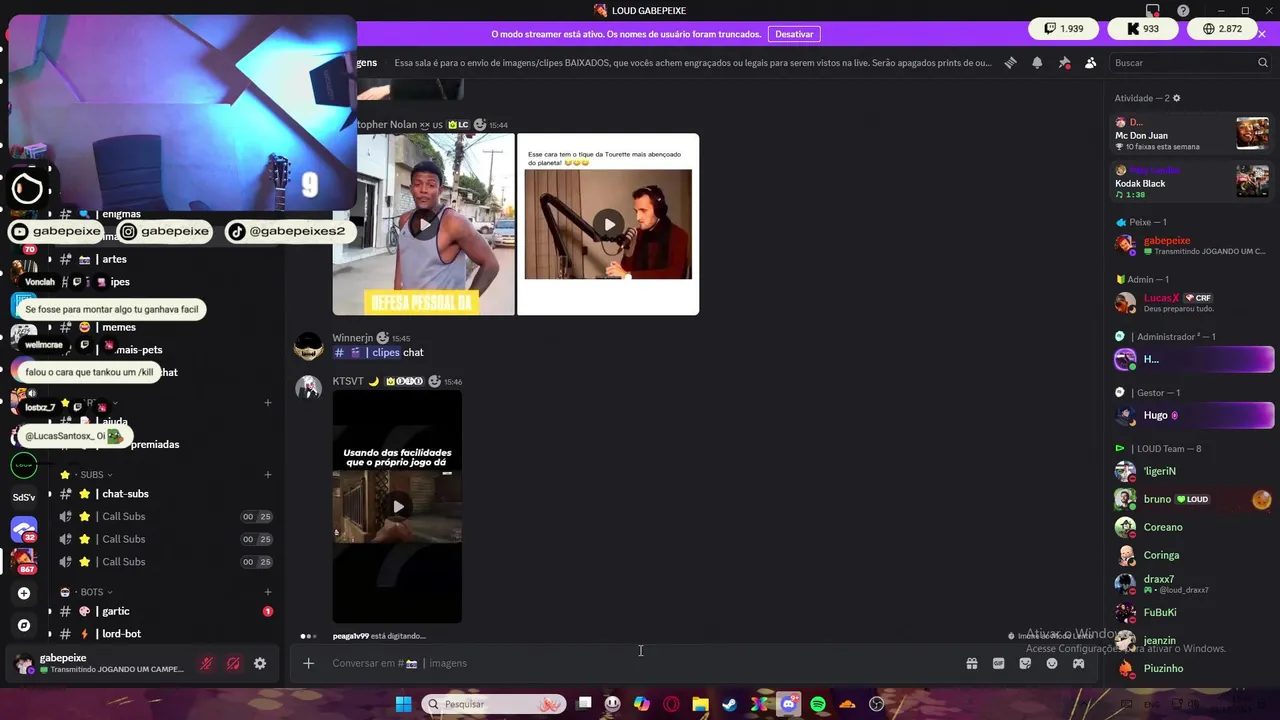Open Atividade settings gear
Screen dimensions: 1280x720
[1176, 98]
